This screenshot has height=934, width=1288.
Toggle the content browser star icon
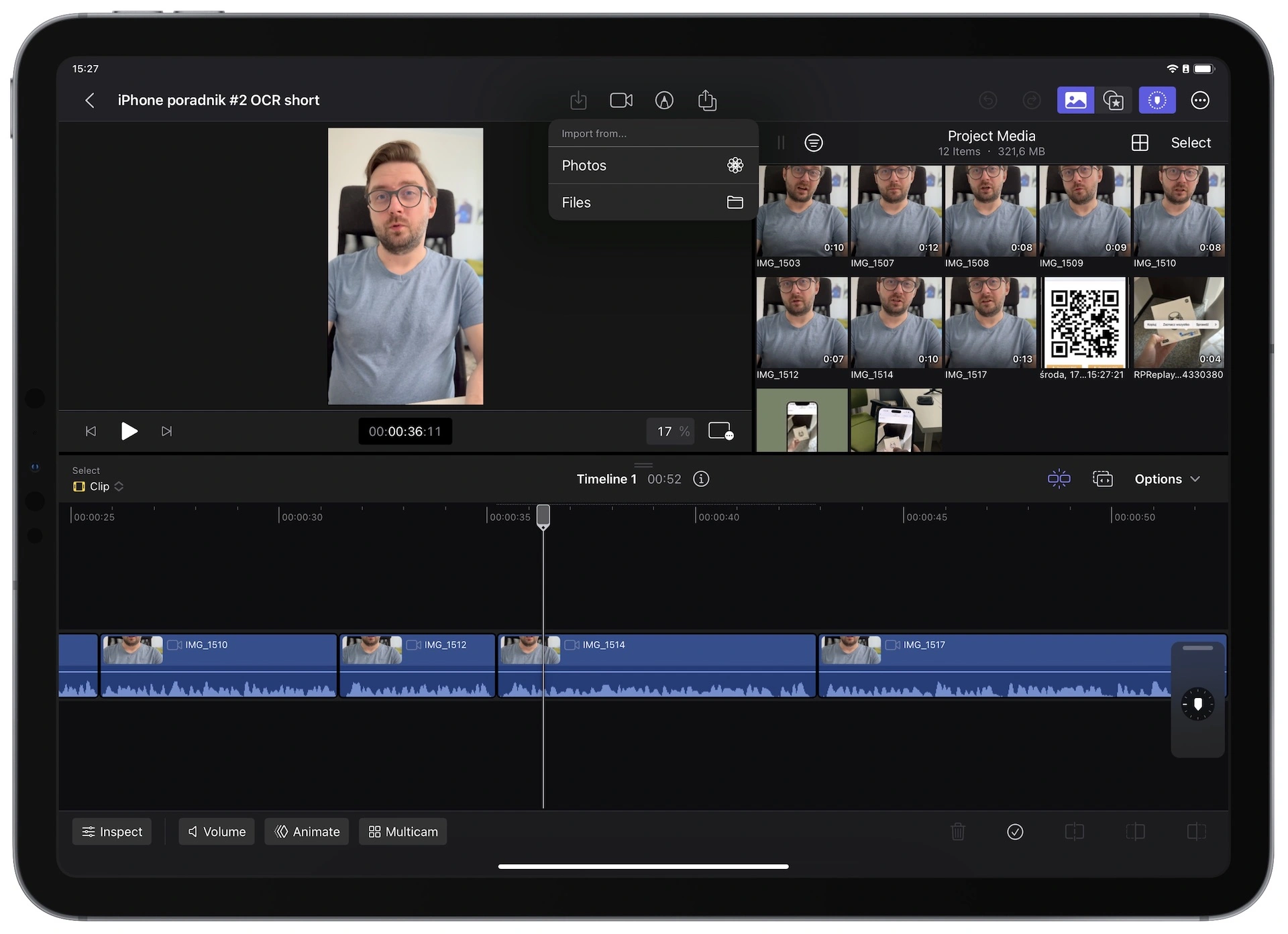point(1114,101)
